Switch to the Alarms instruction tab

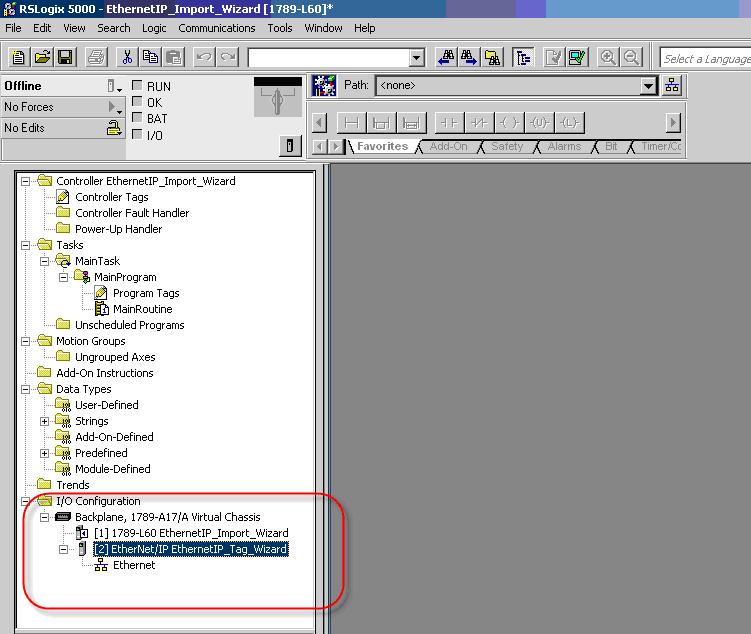[x=564, y=147]
